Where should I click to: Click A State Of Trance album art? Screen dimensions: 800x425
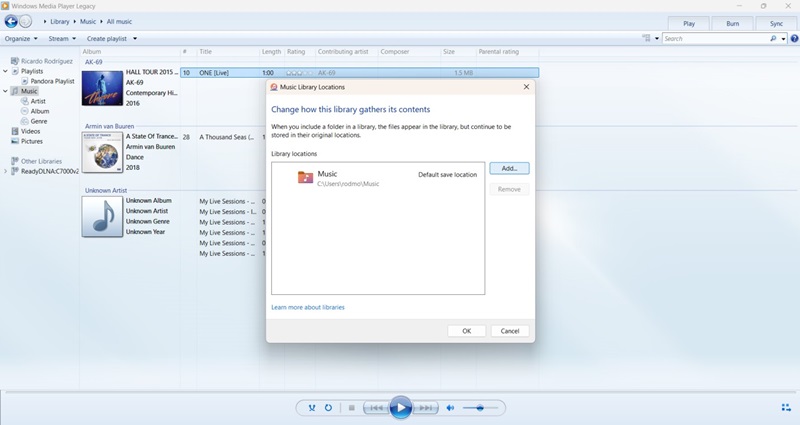point(103,152)
